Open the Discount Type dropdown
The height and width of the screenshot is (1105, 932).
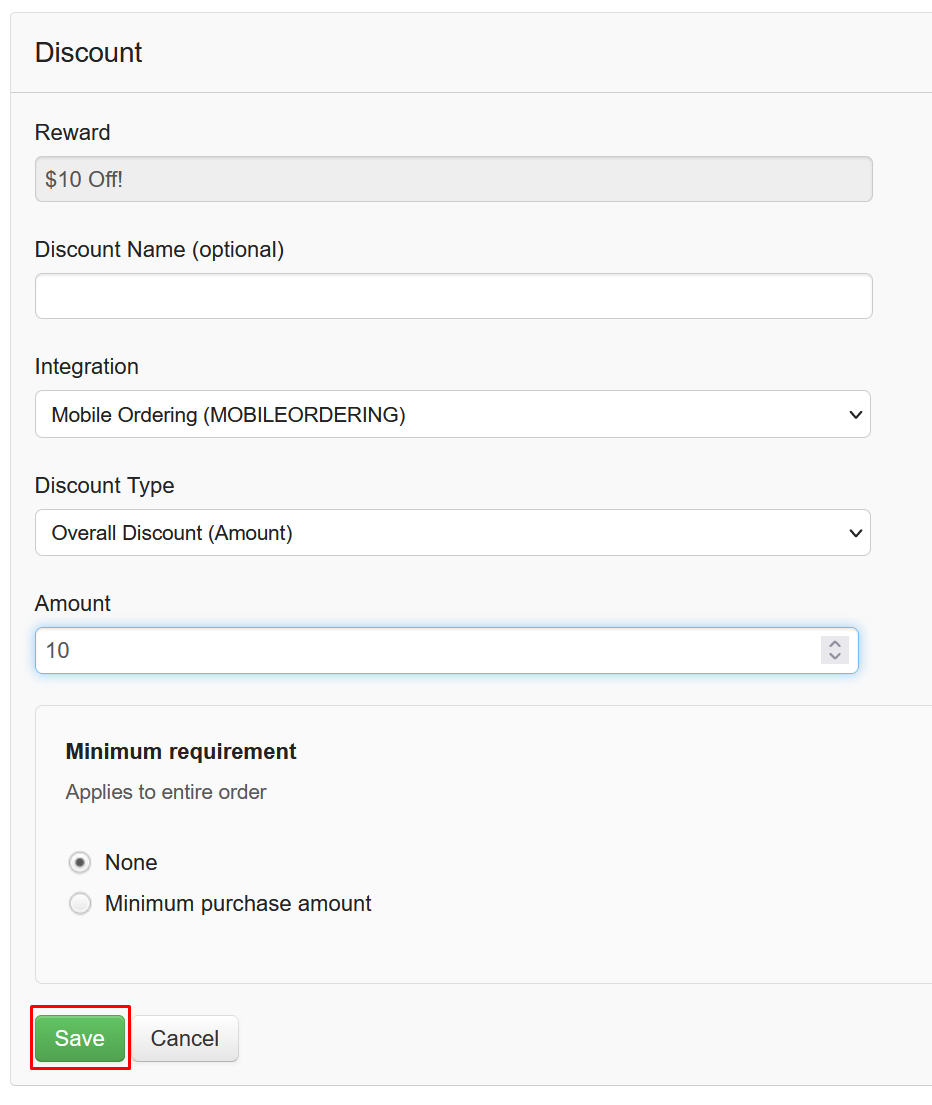click(453, 533)
